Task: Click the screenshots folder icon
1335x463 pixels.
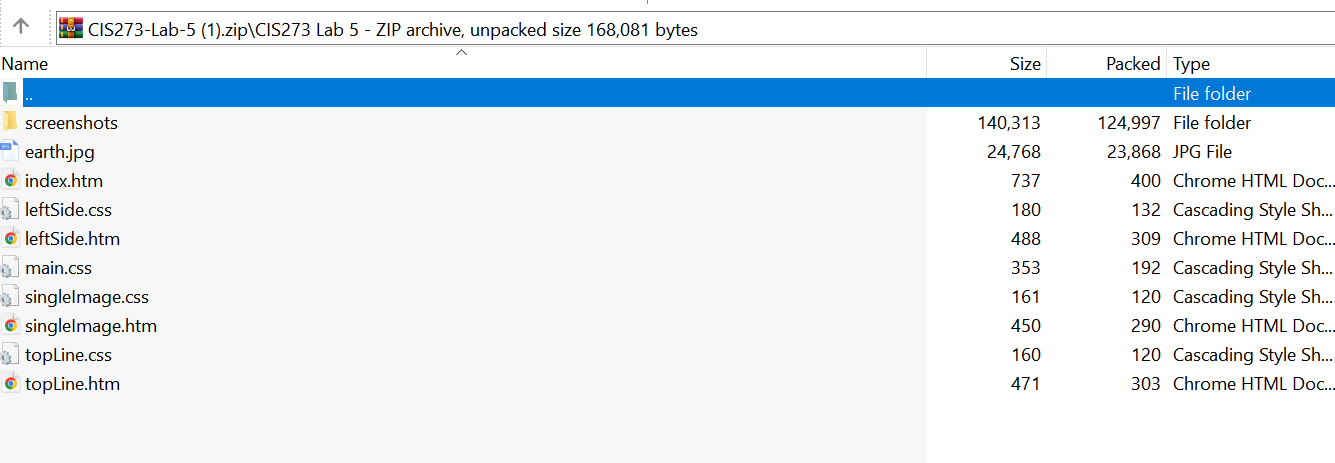Action: tap(10, 123)
